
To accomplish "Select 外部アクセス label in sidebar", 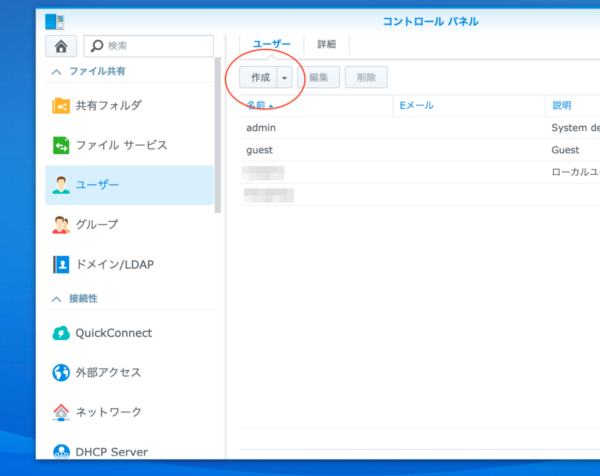I will 108,373.
